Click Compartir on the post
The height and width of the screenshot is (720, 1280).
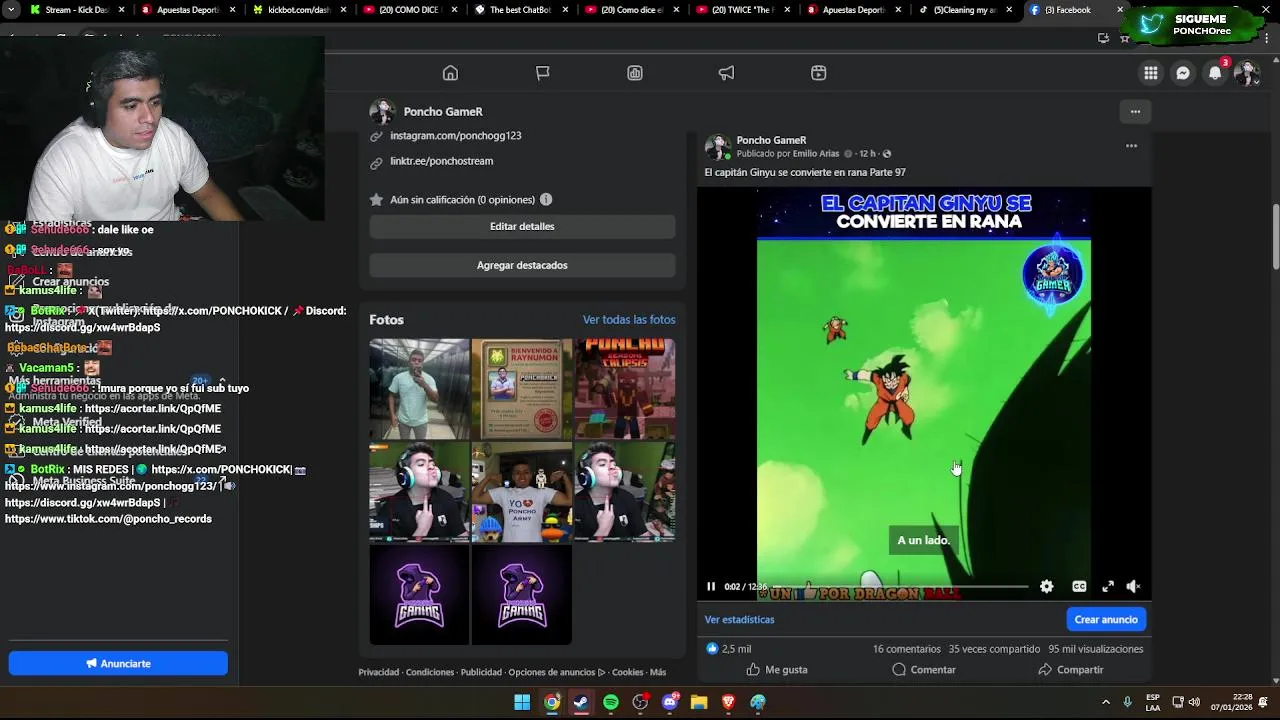point(1070,670)
